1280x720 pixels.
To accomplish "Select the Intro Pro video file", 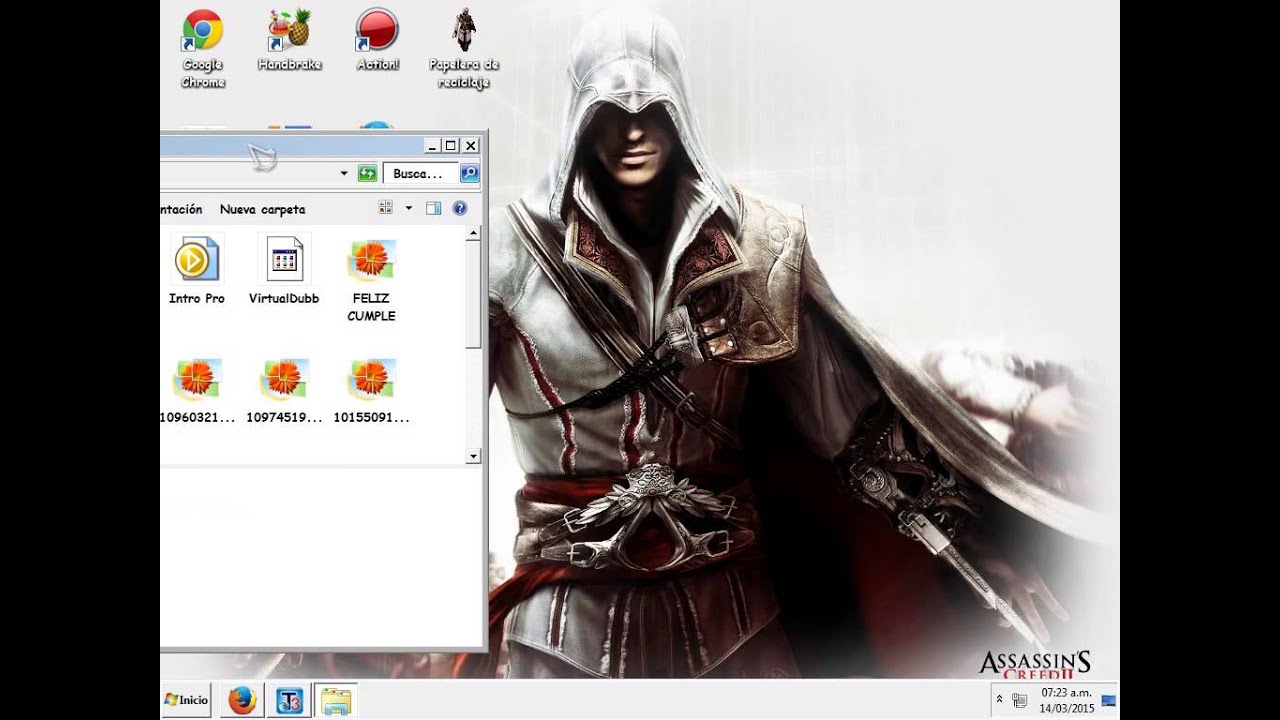I will click(x=196, y=270).
